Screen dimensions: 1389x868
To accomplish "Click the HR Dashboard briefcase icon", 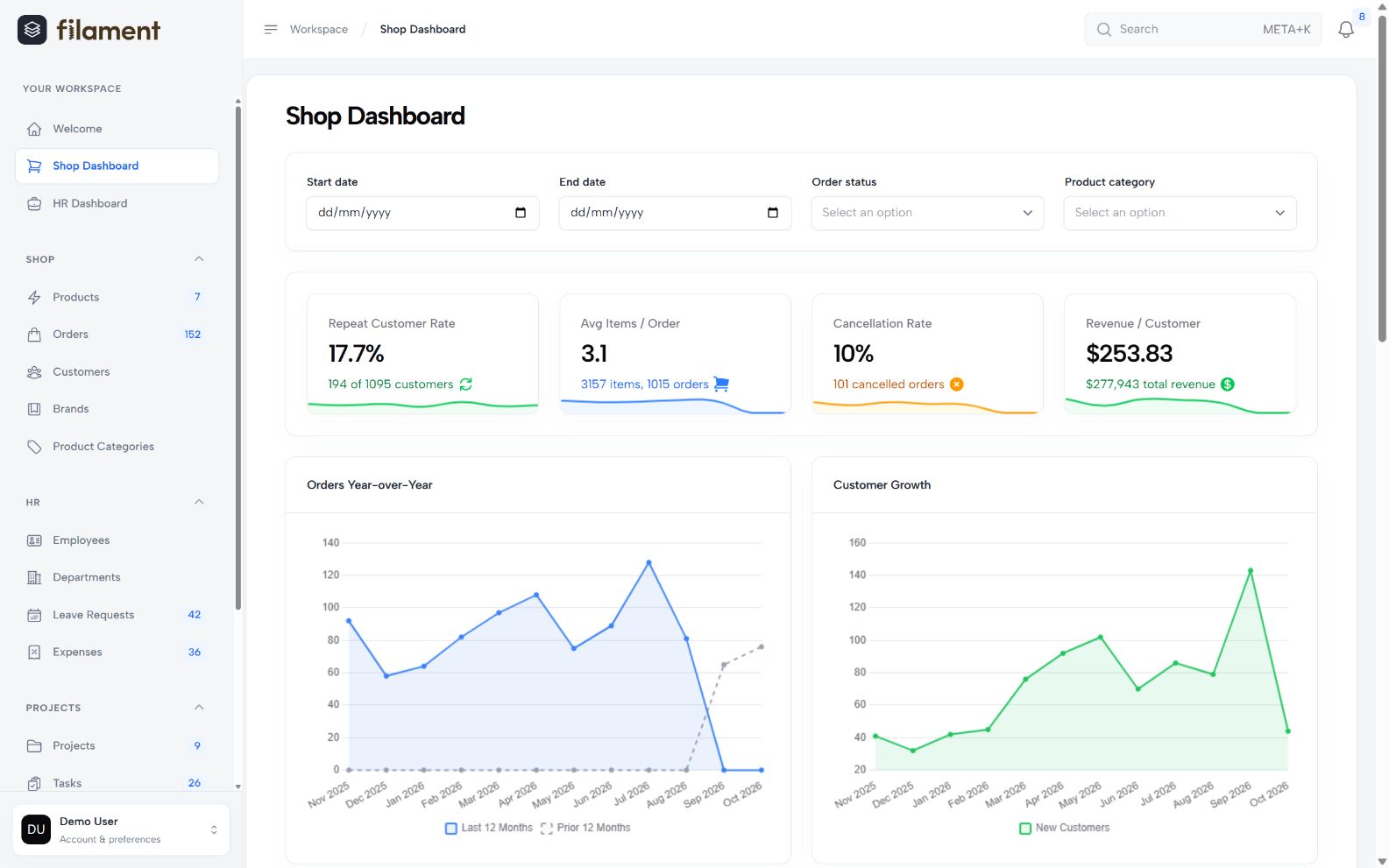I will [34, 203].
